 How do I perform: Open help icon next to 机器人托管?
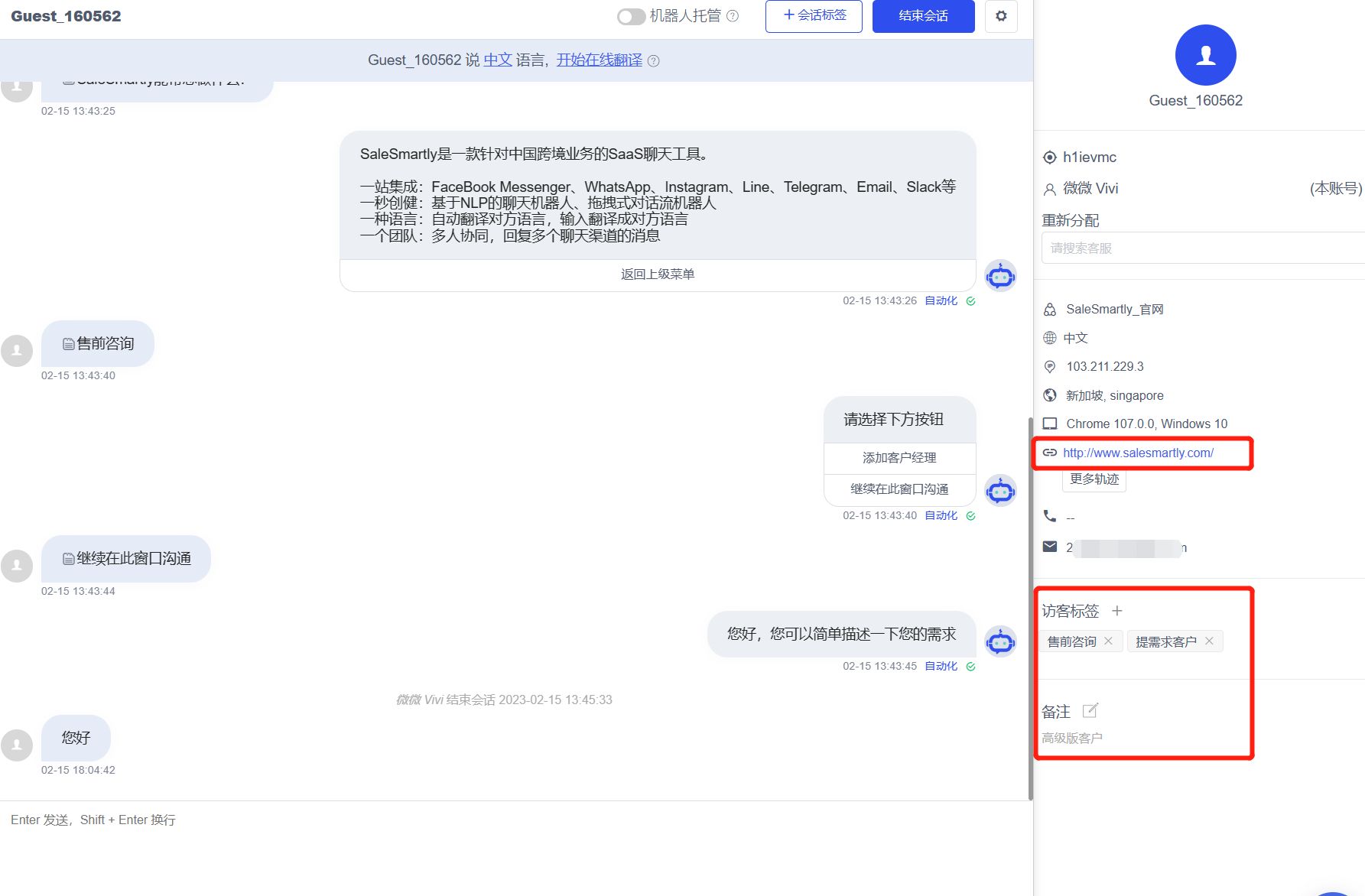[733, 16]
